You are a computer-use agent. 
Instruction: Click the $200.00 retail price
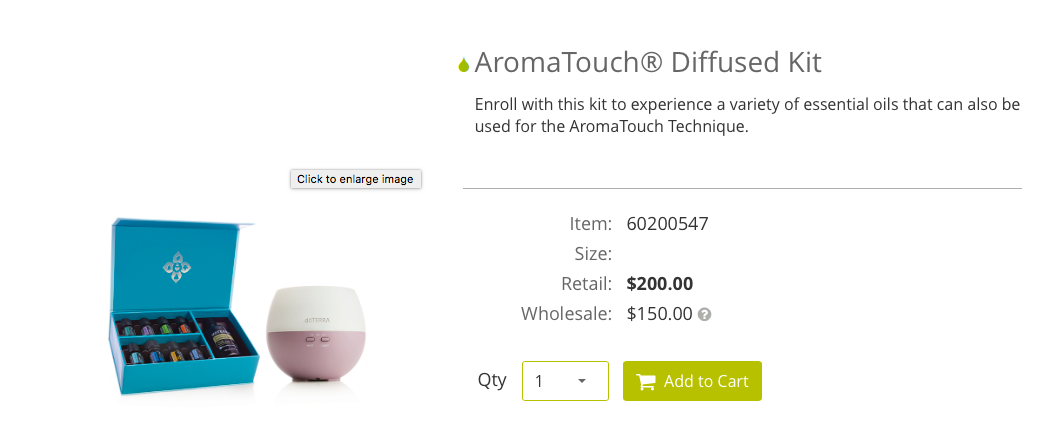coord(659,284)
